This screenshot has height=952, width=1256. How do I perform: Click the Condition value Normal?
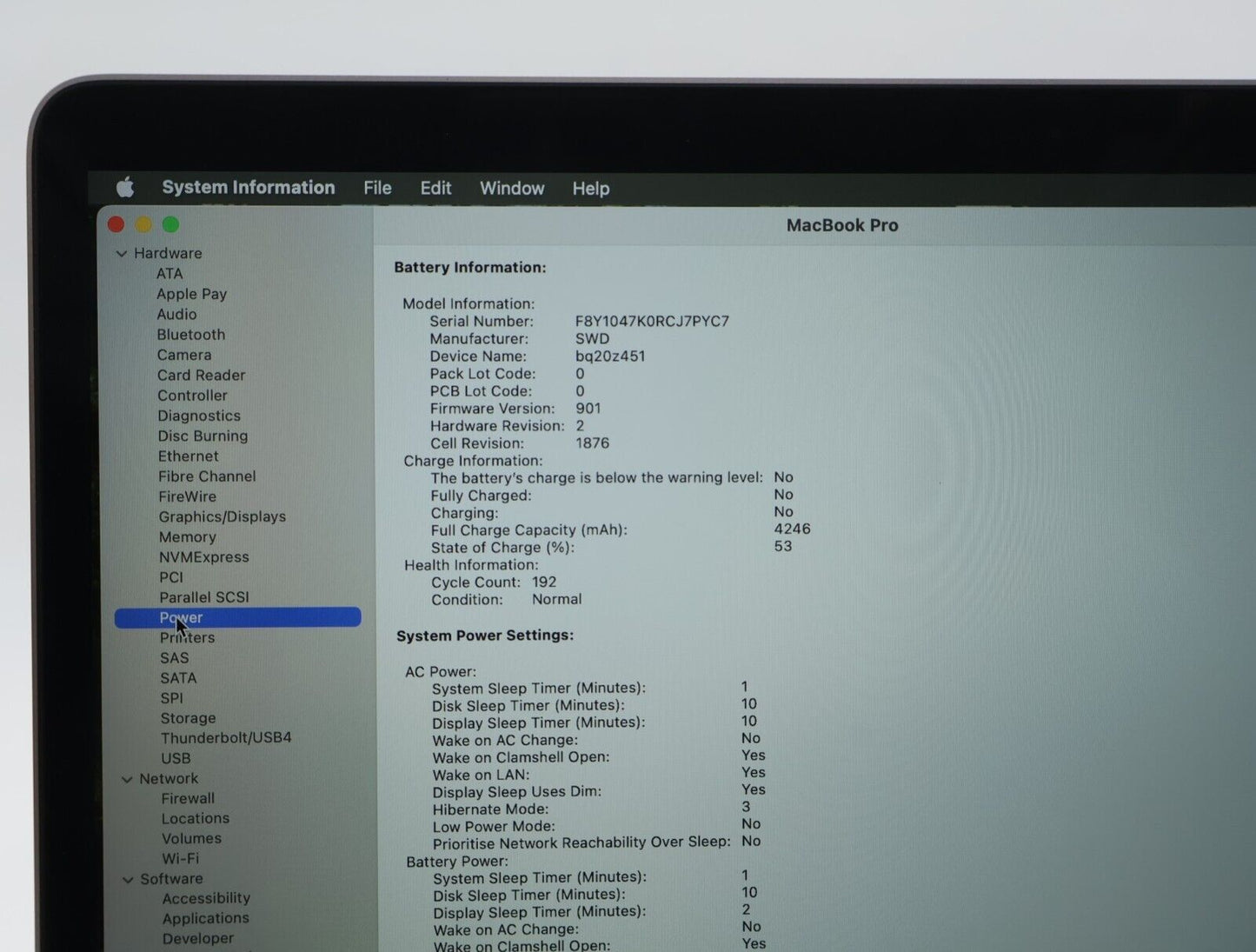[556, 599]
